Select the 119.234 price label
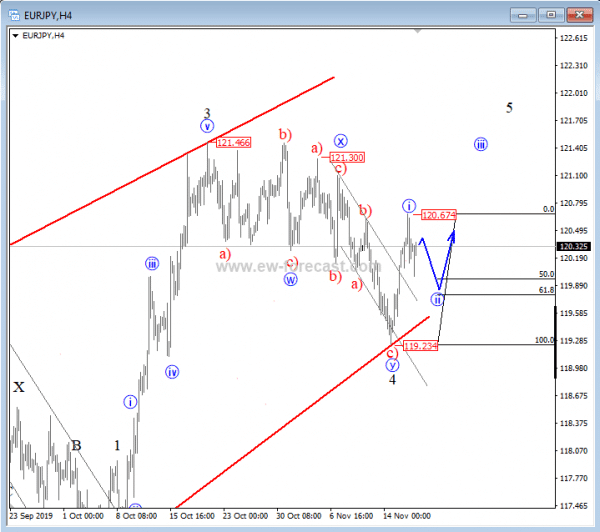This screenshot has width=600, height=532. tap(421, 345)
